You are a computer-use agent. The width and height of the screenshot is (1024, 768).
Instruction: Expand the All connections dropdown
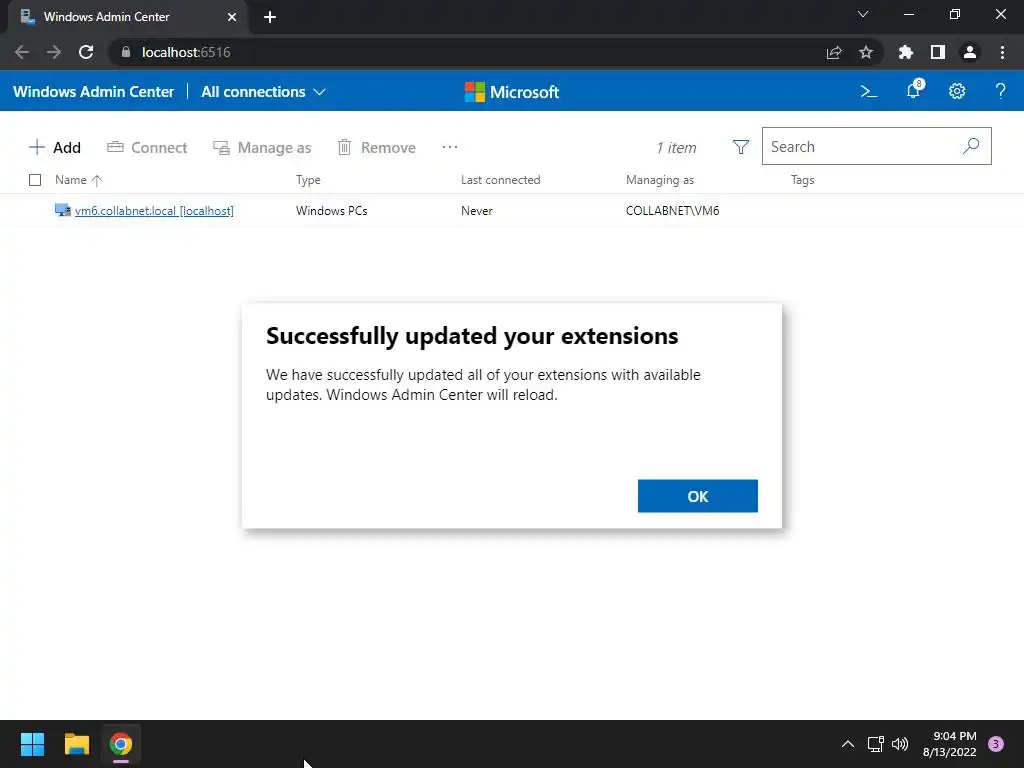coord(263,92)
